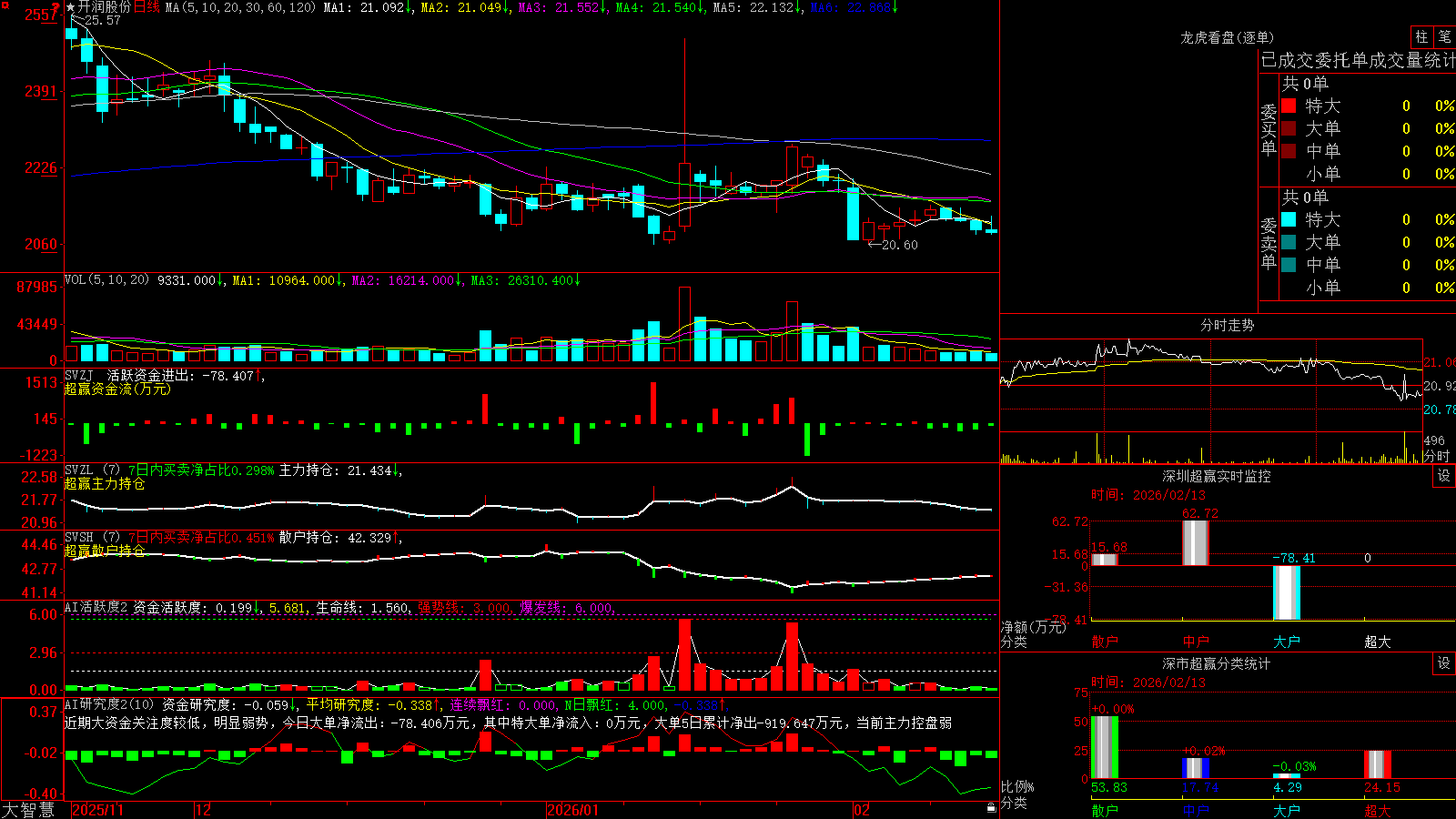
Task: Click the red 超大 24.15 bar in 分类统计
Action: (1377, 764)
